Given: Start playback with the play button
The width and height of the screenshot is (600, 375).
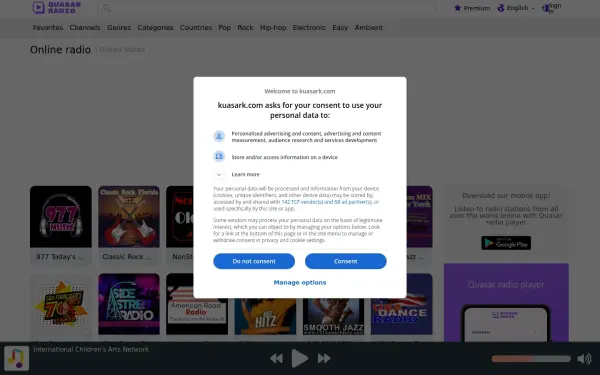Looking at the screenshot, I should (x=300, y=359).
